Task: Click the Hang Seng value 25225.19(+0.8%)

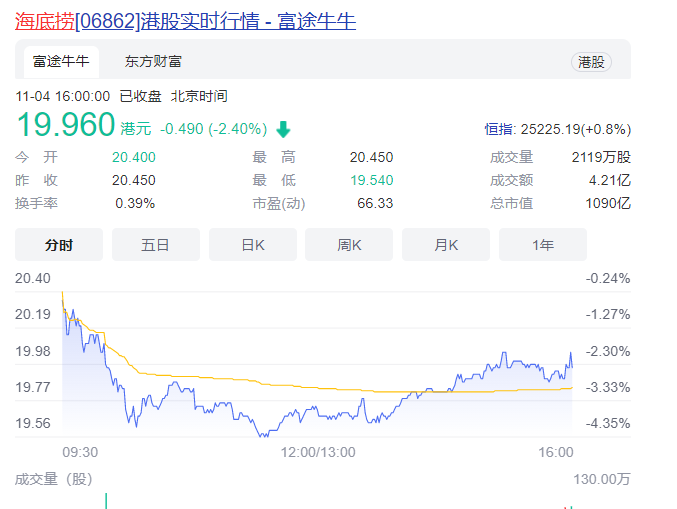Action: (576, 129)
